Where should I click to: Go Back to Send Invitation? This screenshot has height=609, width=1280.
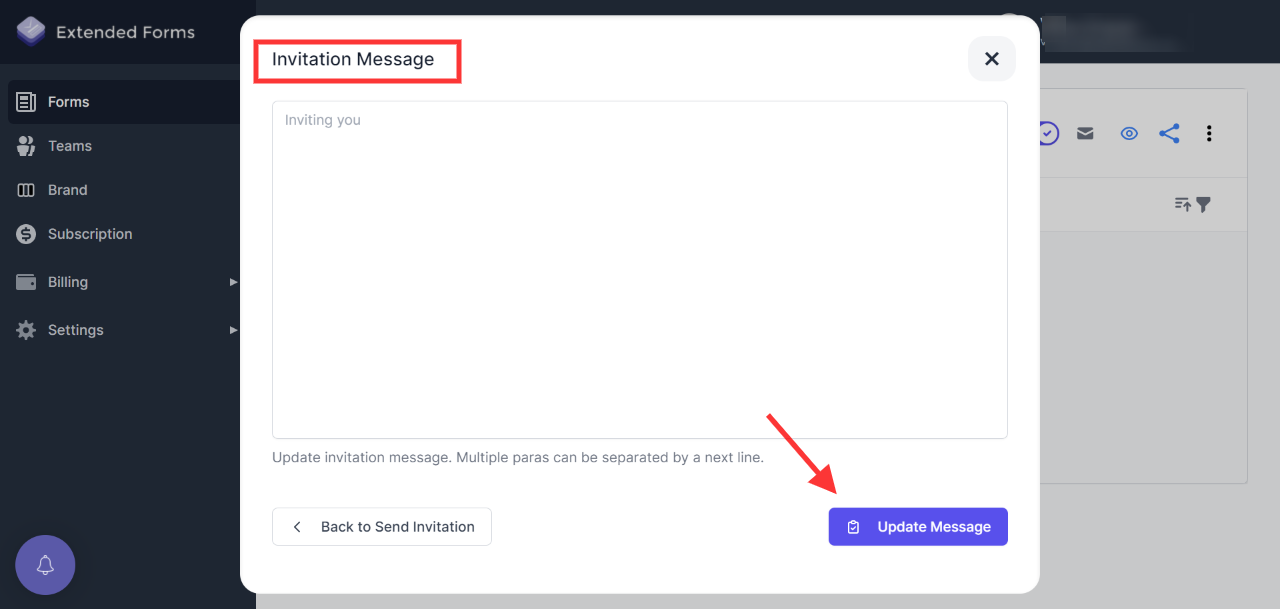381,526
